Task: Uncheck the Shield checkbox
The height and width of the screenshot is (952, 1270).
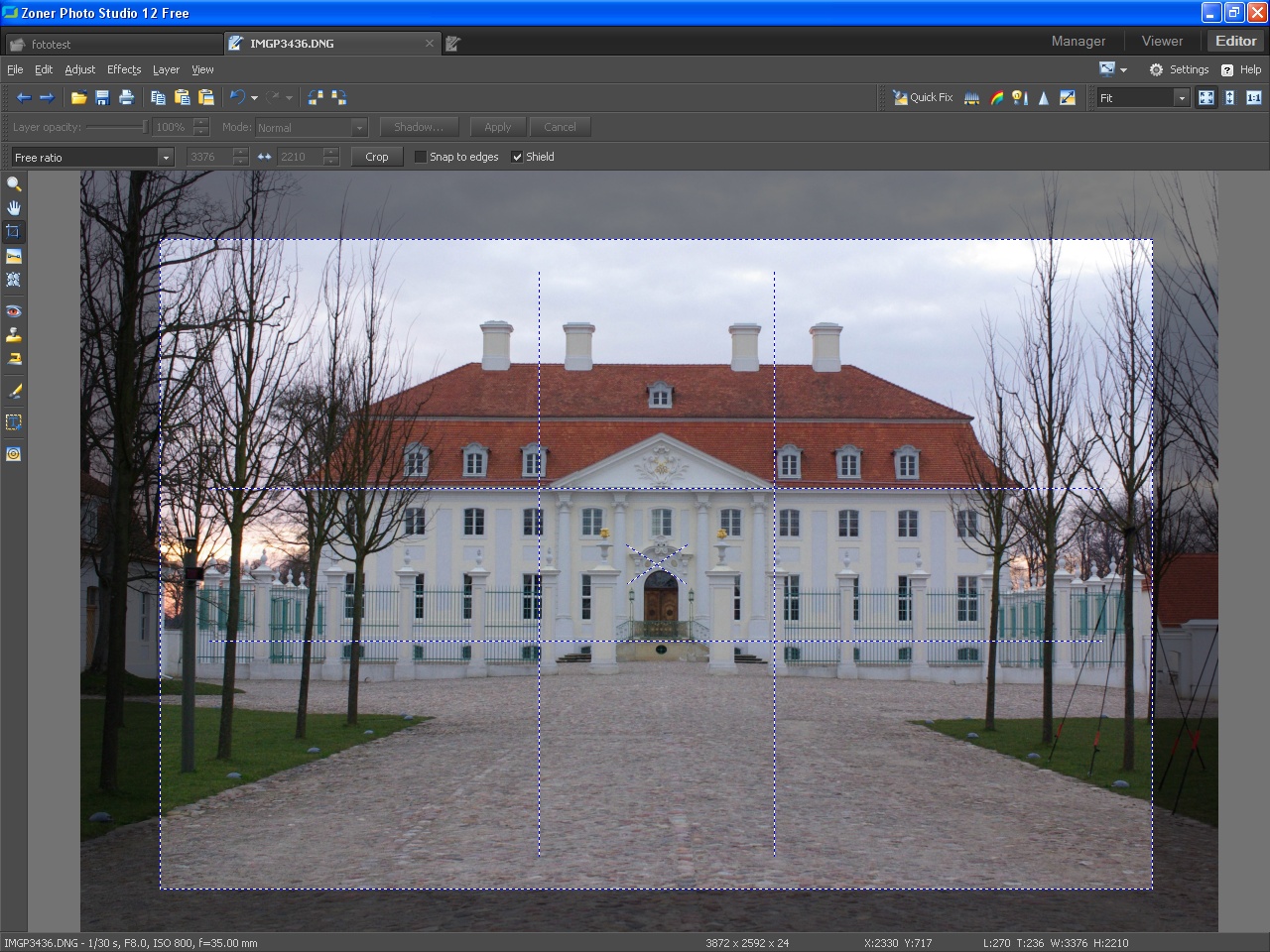Action: point(517,157)
